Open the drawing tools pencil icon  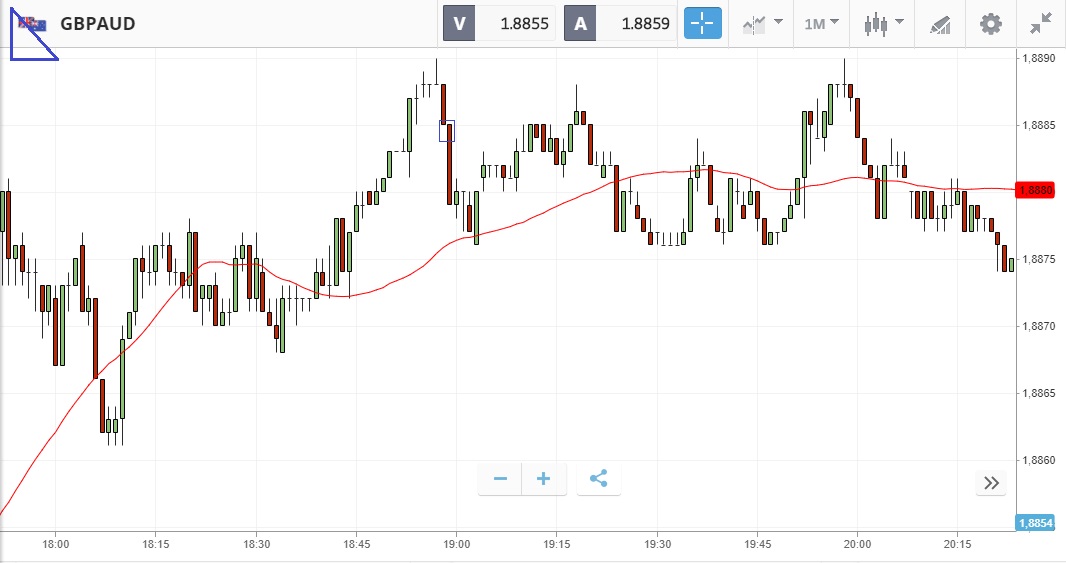[x=940, y=23]
